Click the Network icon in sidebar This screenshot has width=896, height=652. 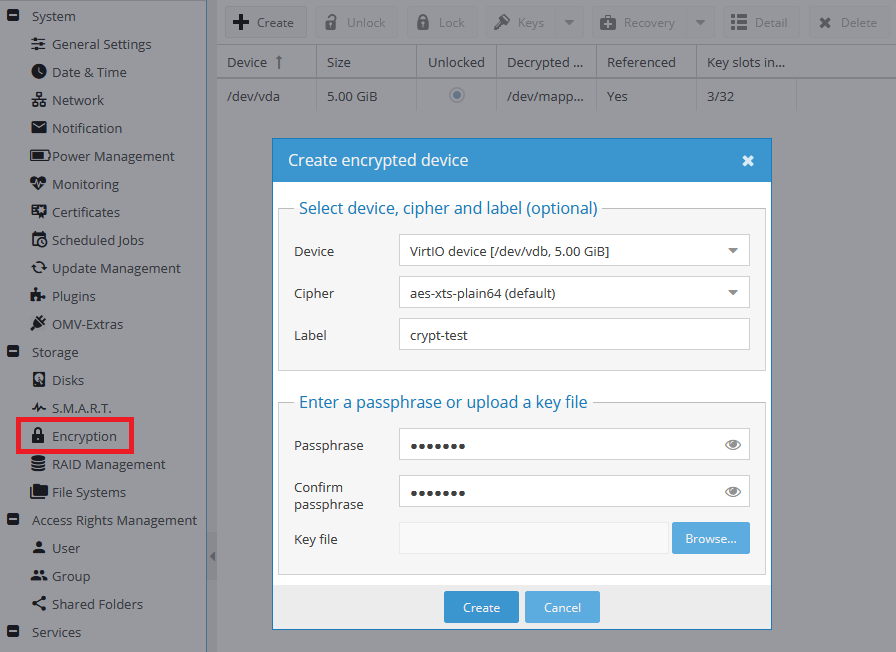point(39,100)
